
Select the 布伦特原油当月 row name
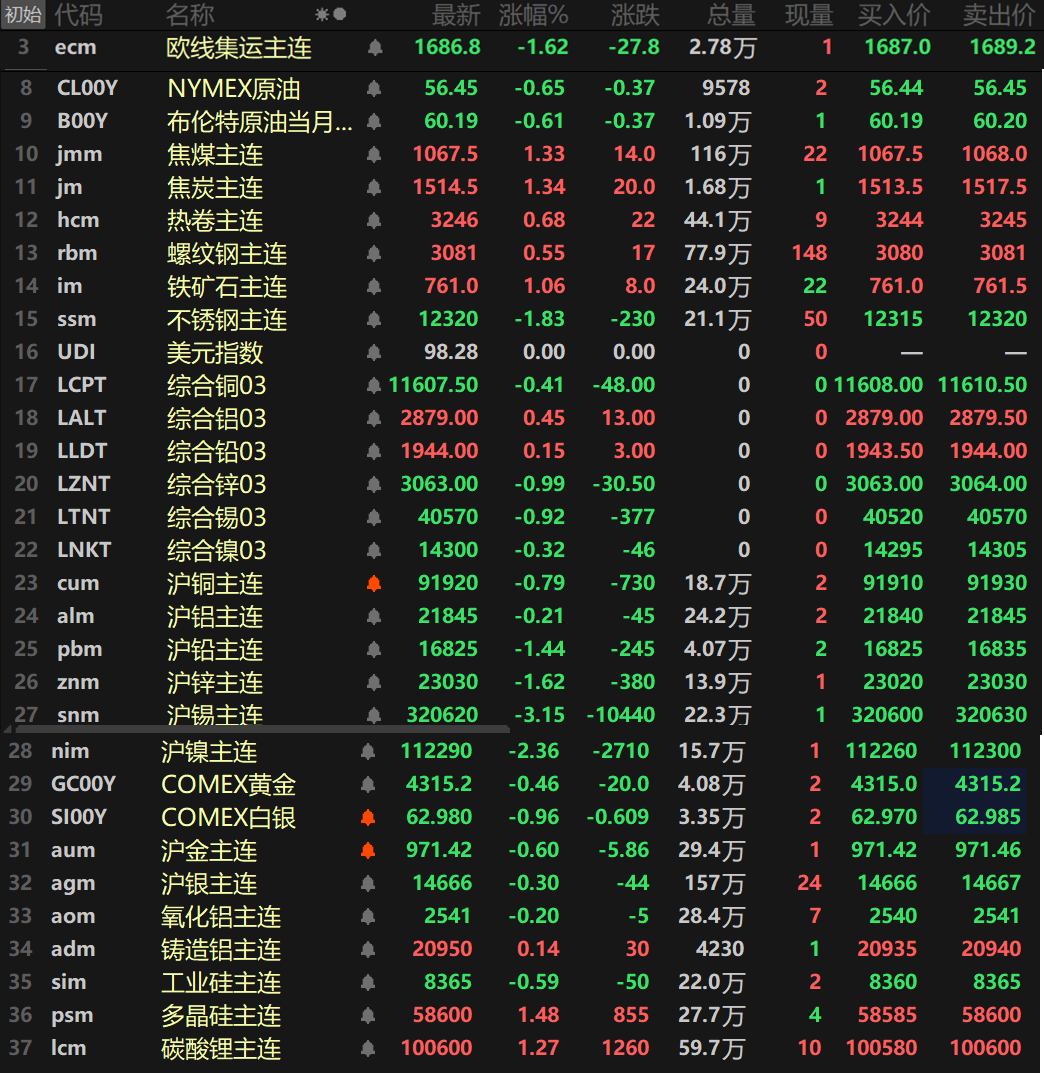coord(260,121)
